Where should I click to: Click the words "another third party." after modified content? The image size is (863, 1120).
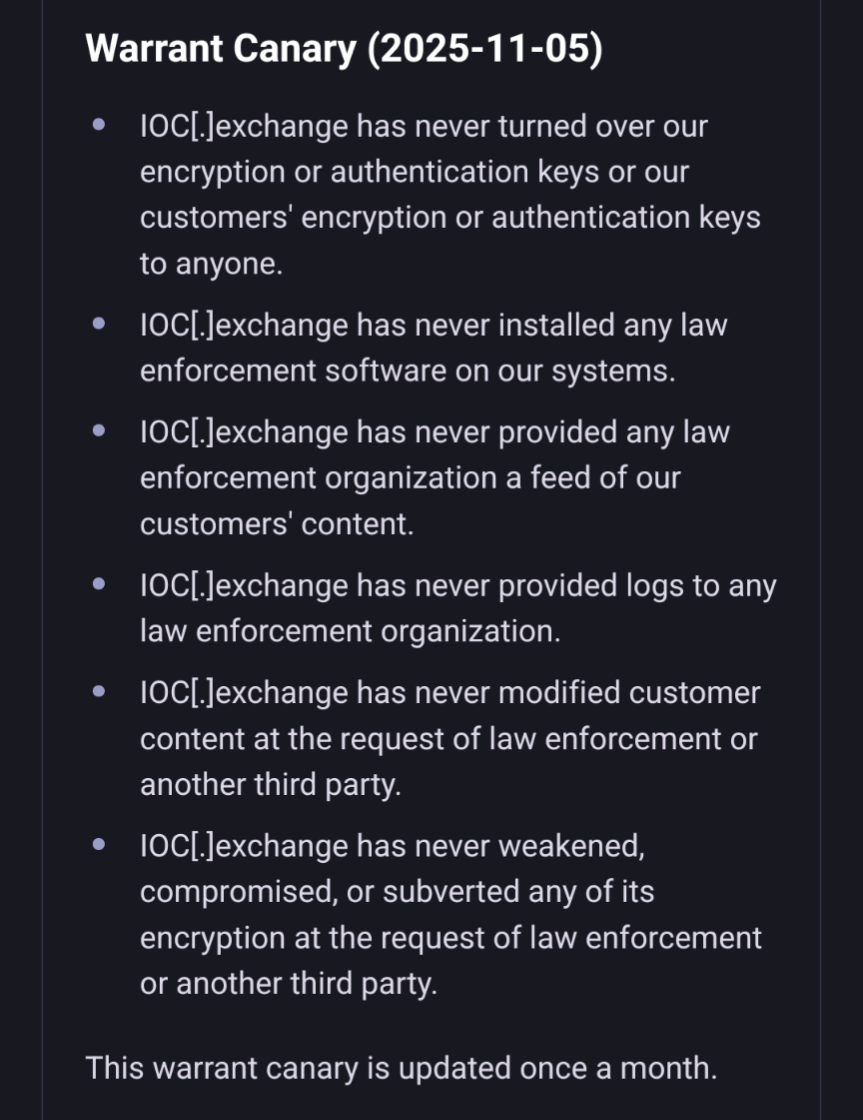(270, 785)
